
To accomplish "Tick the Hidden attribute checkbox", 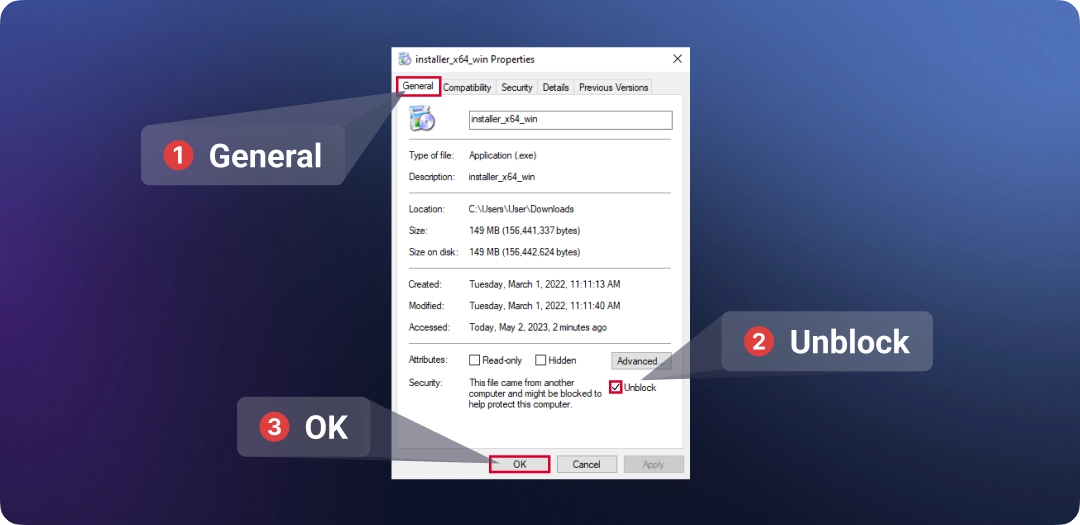I will click(x=540, y=360).
